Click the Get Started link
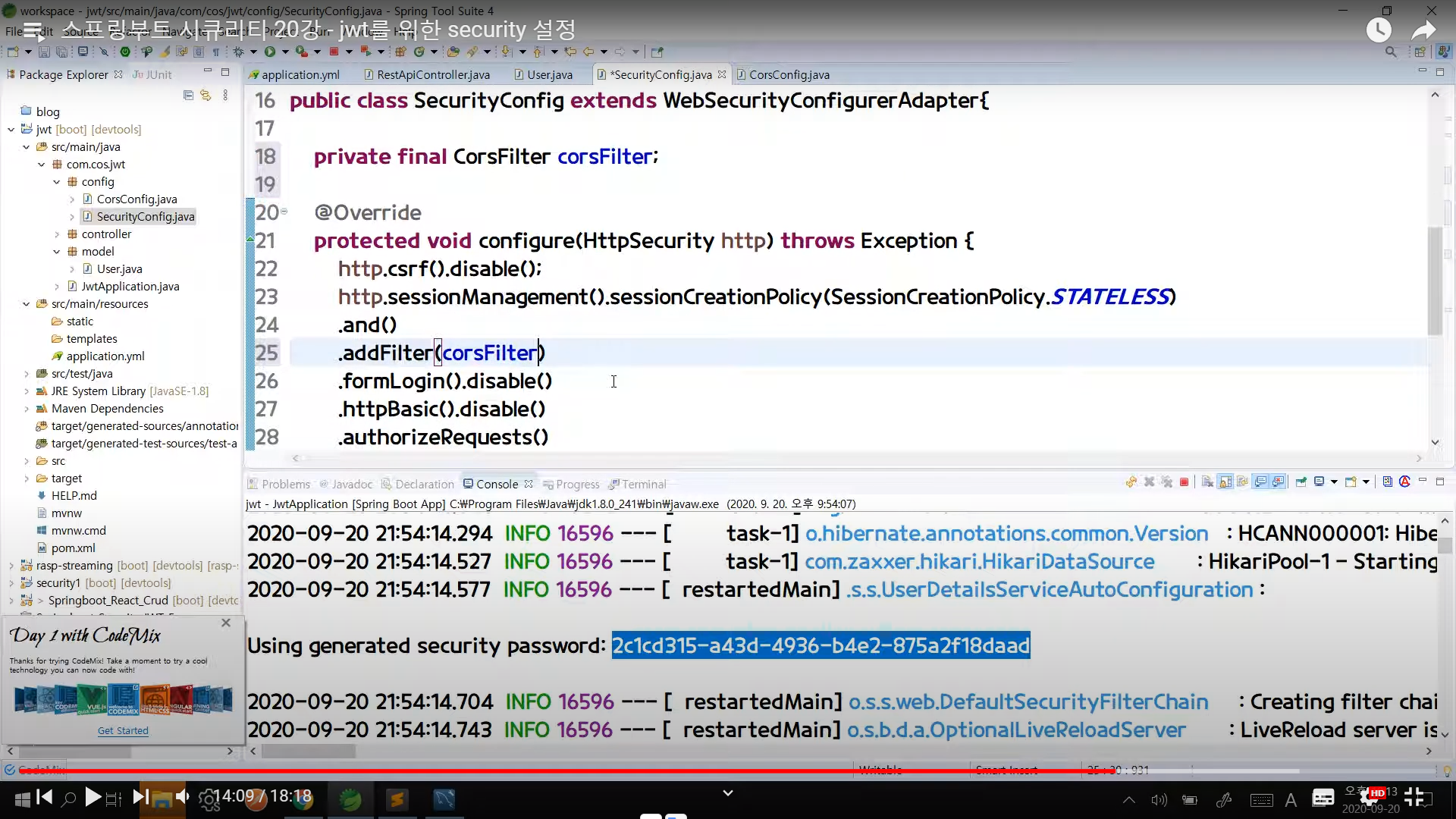The image size is (1456, 819). 123,730
